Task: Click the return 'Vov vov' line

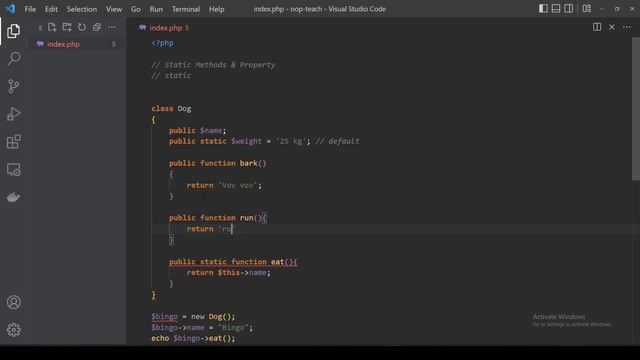Action: pyautogui.click(x=224, y=185)
